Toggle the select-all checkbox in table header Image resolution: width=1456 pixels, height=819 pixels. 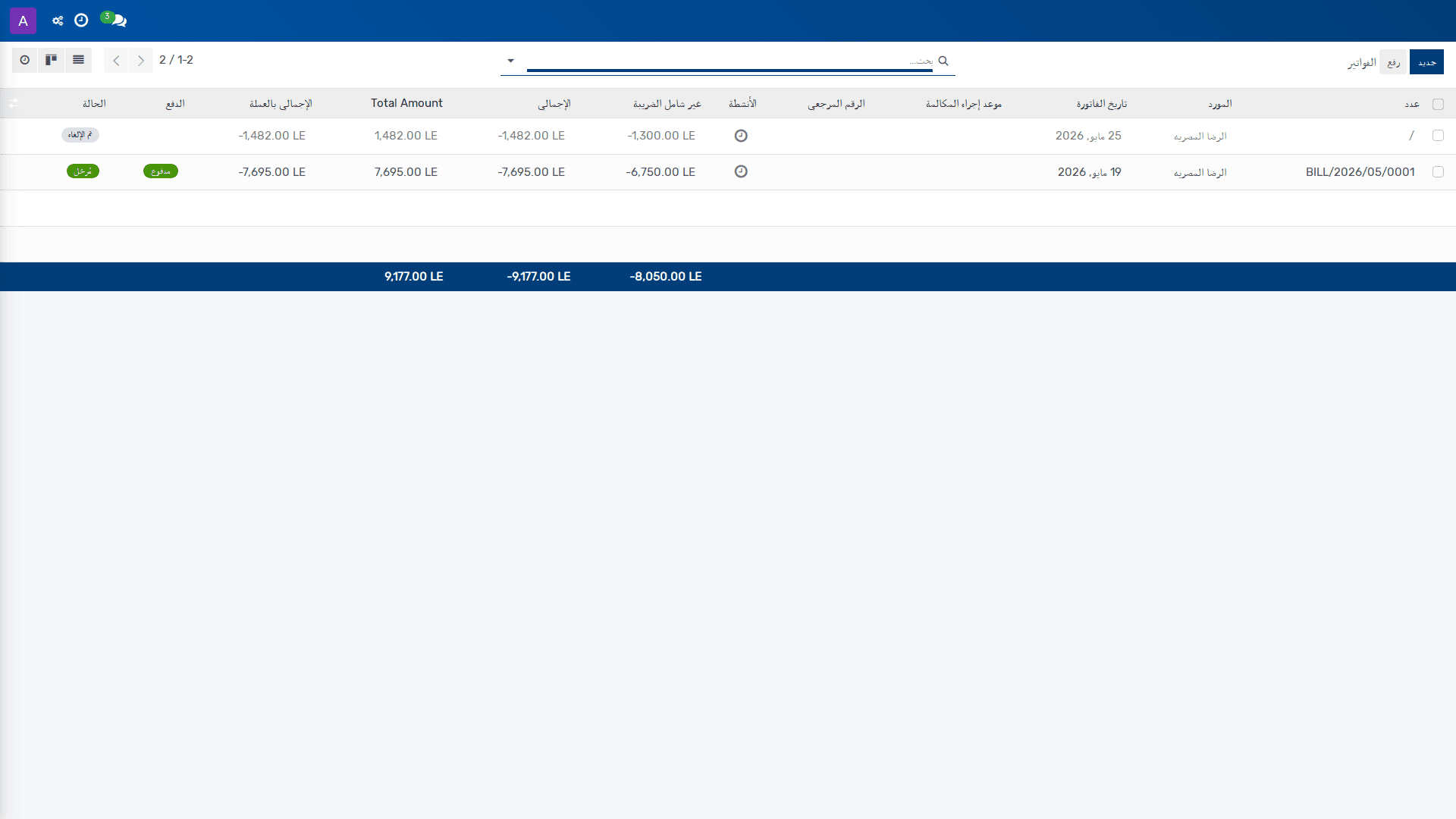pos(1438,104)
